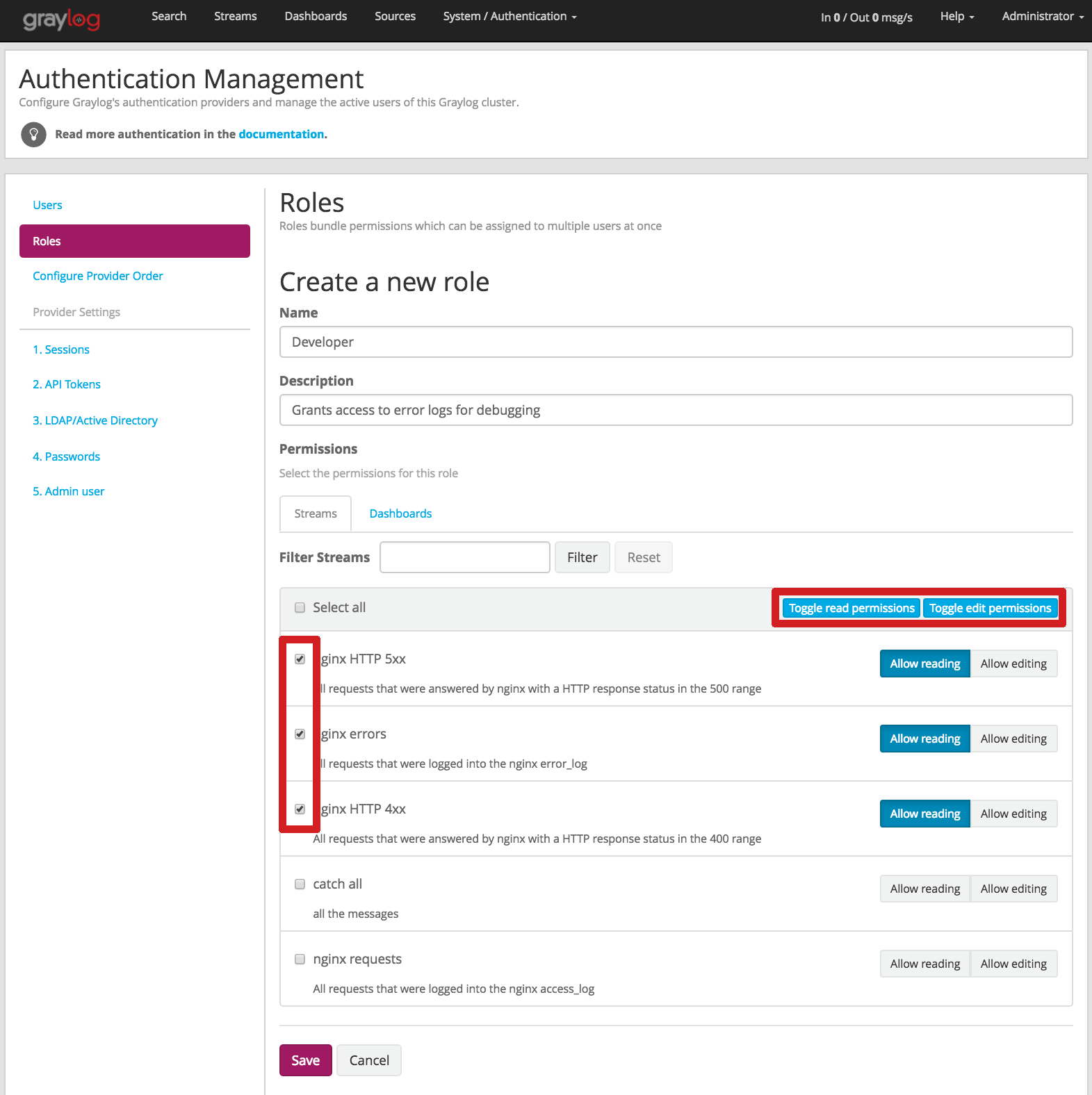This screenshot has width=1092, height=1095.
Task: Open the documentation link
Action: 282,135
